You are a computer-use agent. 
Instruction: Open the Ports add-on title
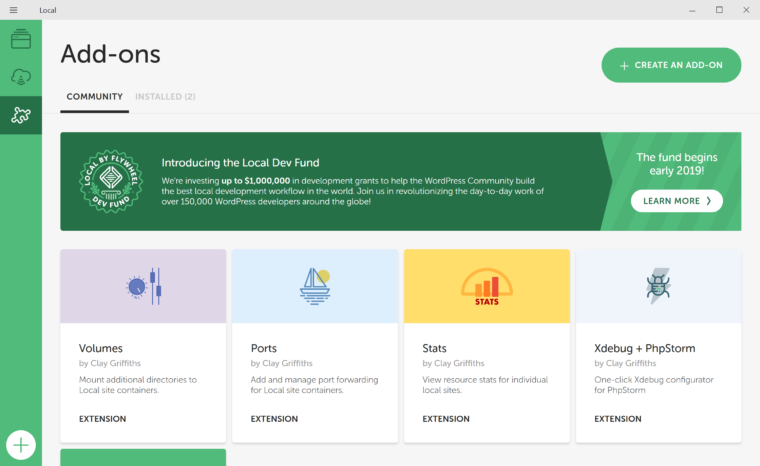click(x=264, y=348)
